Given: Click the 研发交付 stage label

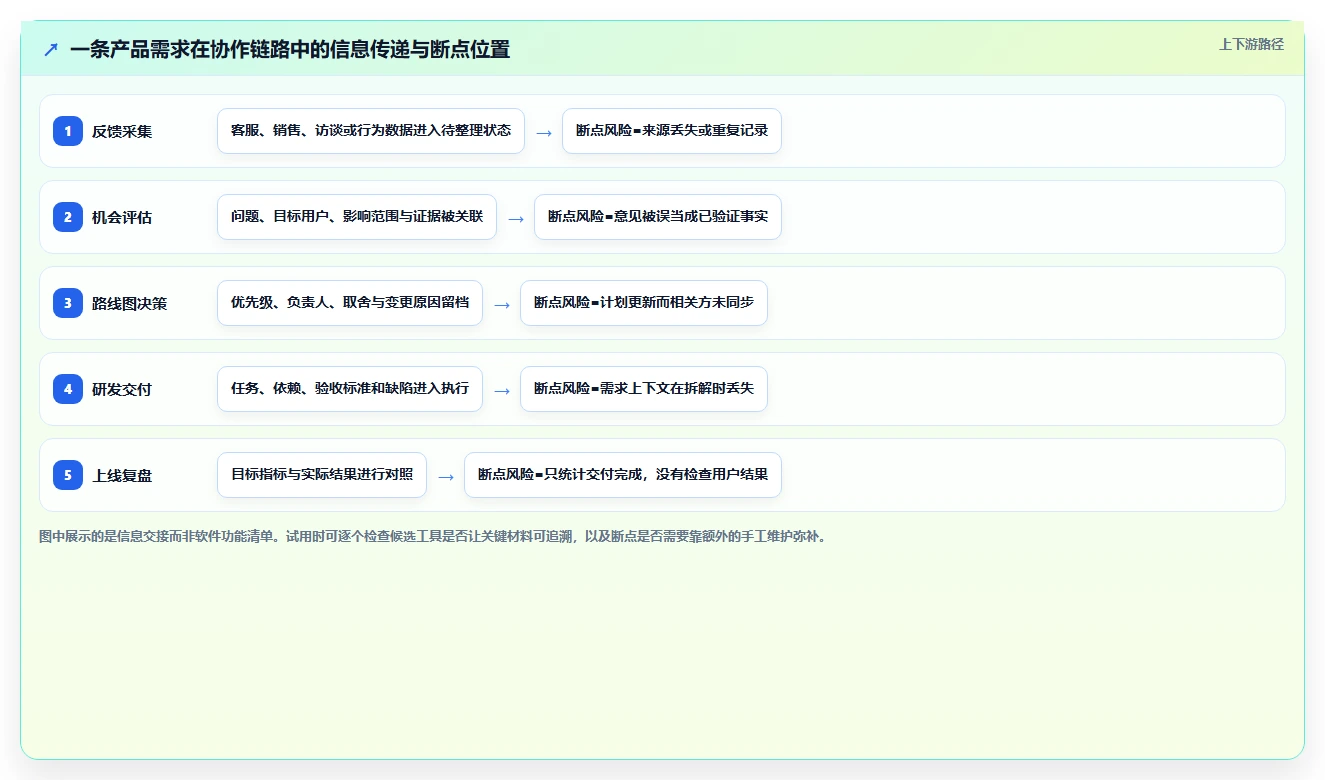Looking at the screenshot, I should (x=122, y=389).
